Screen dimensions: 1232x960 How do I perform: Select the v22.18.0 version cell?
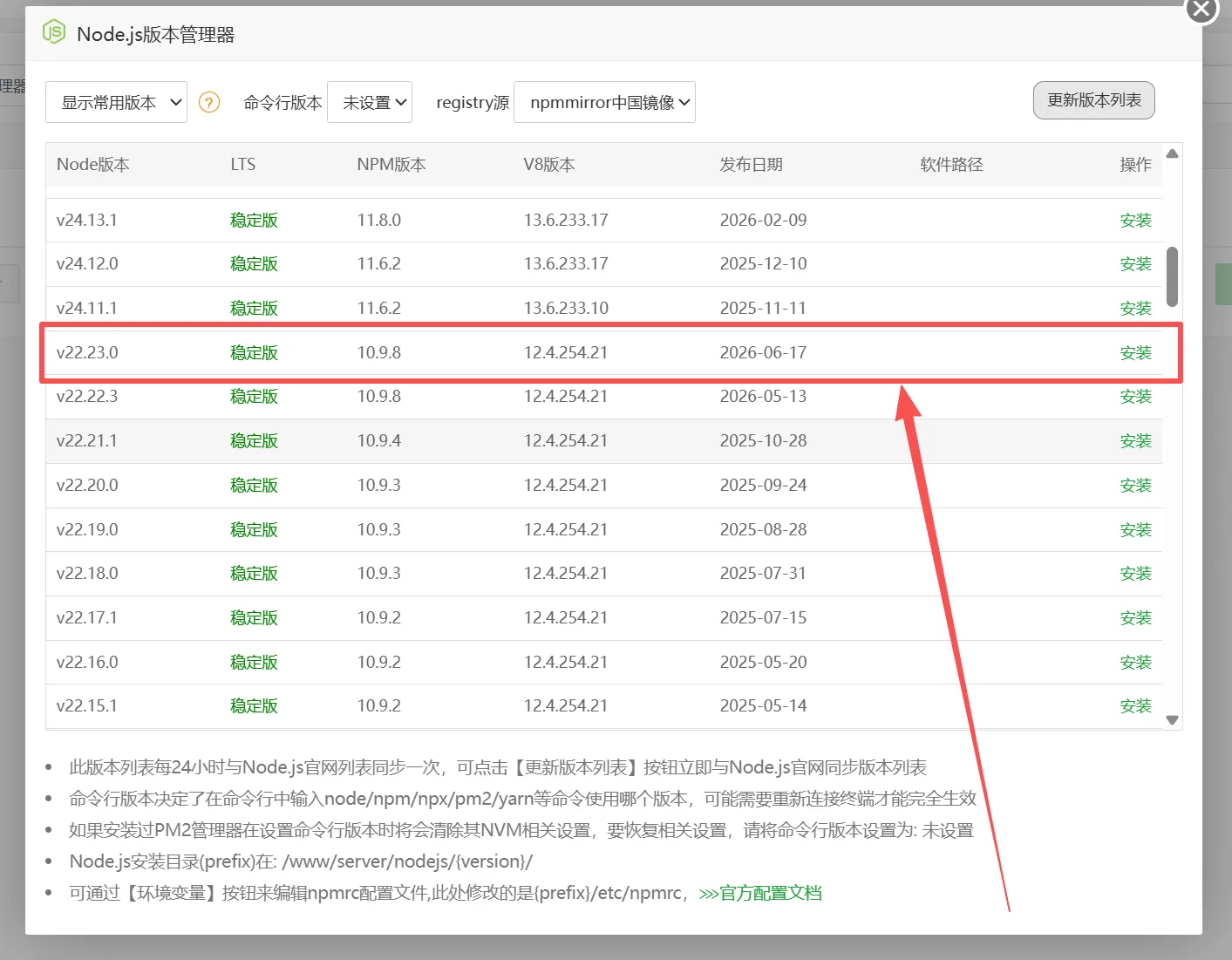87,574
